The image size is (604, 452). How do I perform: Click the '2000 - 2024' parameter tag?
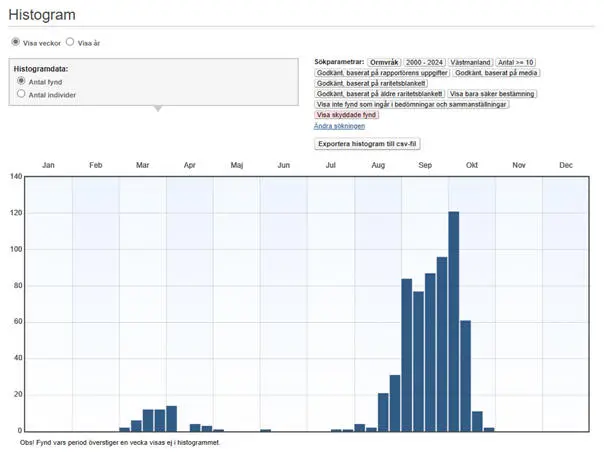point(425,62)
